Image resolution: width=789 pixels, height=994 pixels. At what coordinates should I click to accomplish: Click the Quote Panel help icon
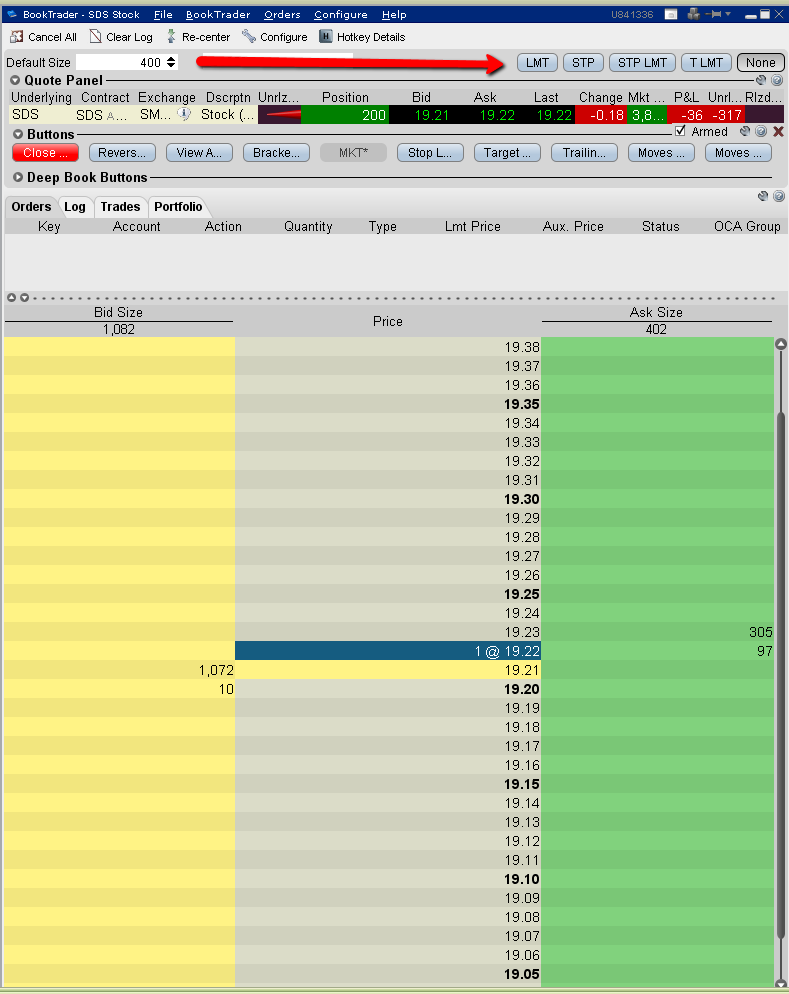pos(777,80)
